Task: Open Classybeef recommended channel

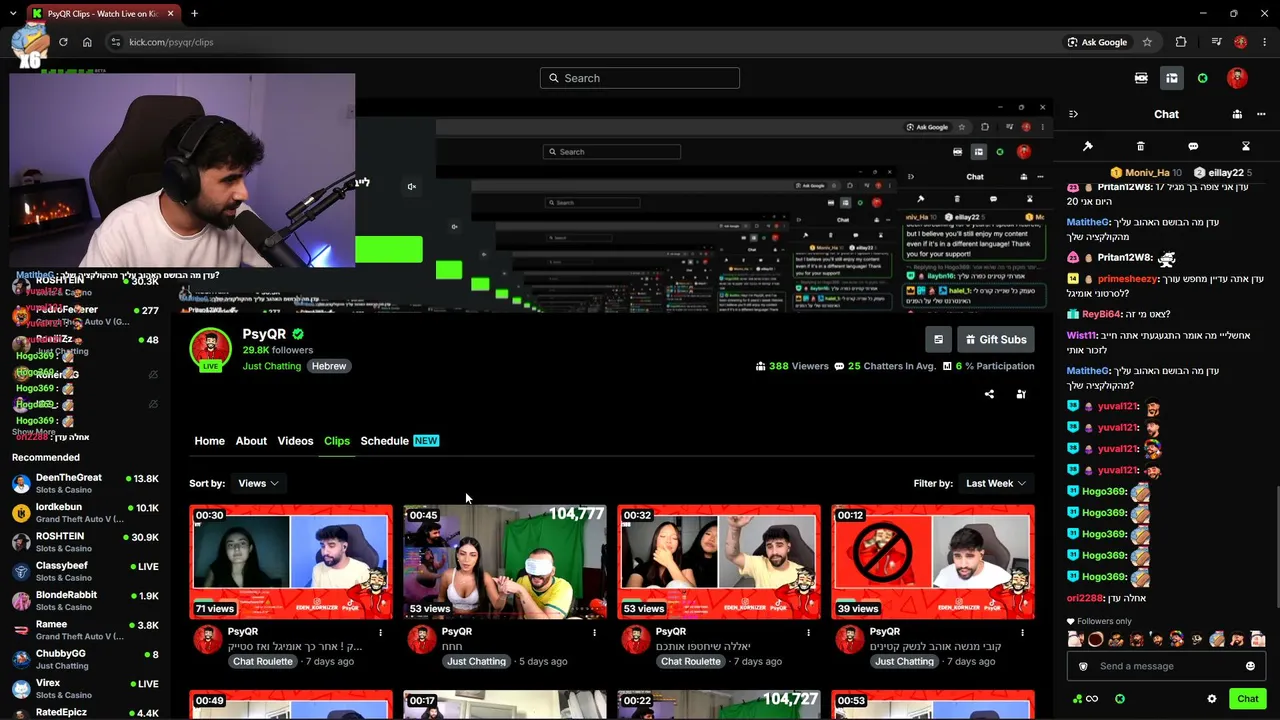Action: tap(85, 571)
